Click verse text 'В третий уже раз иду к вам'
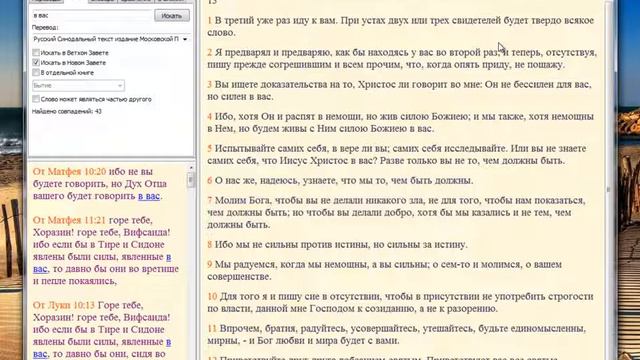 coord(276,20)
